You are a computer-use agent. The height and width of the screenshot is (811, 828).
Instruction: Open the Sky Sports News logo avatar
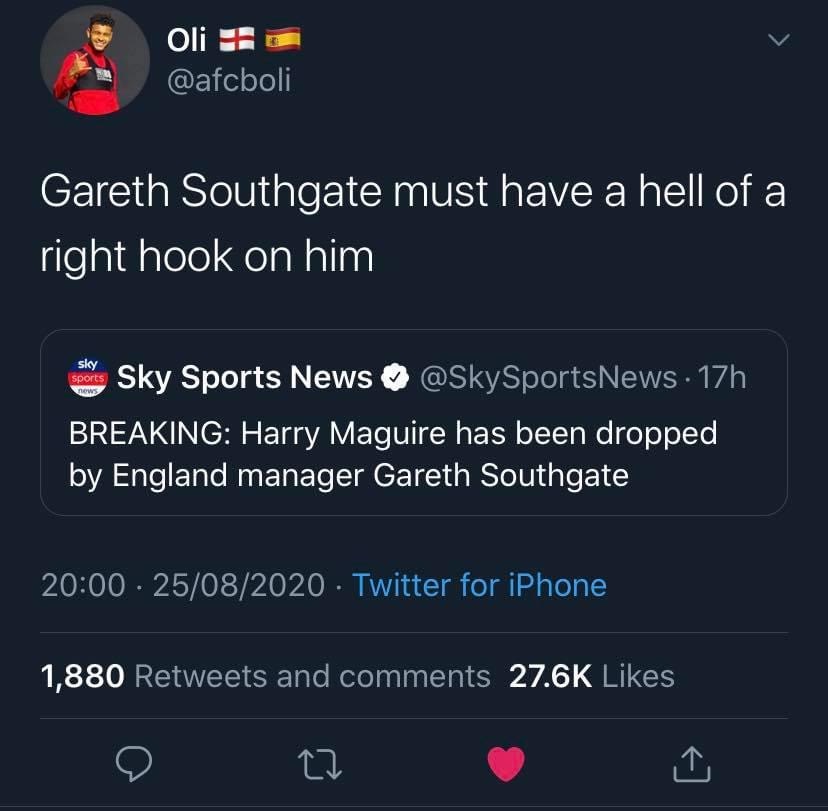(88, 377)
